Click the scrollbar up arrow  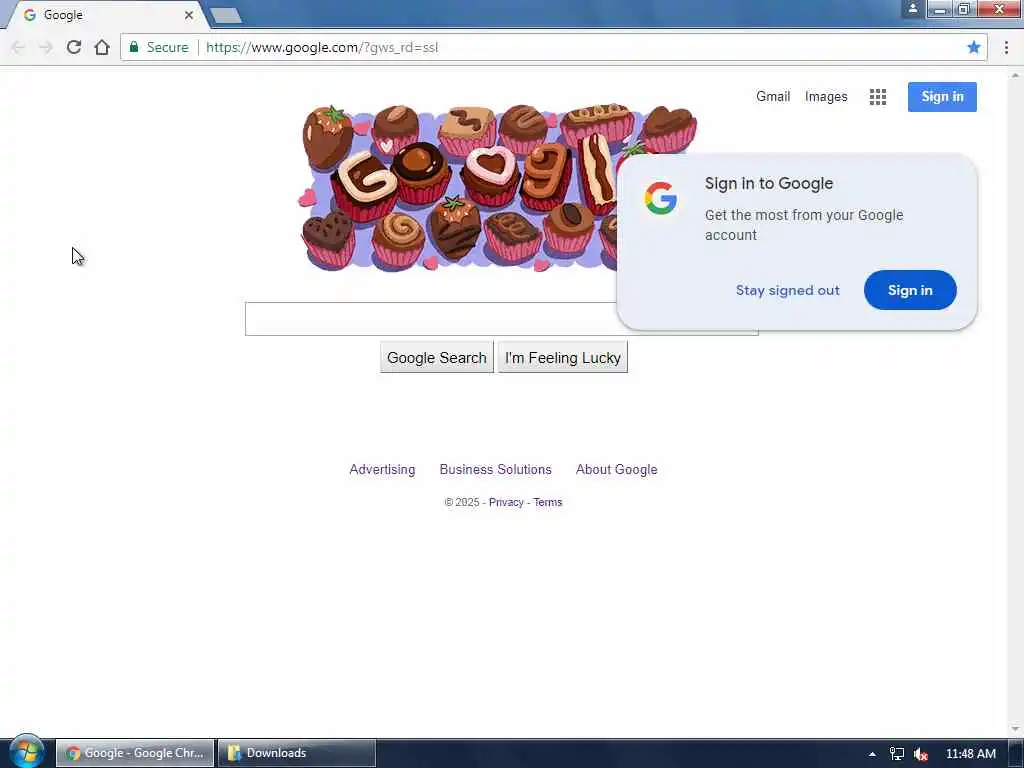1015,75
